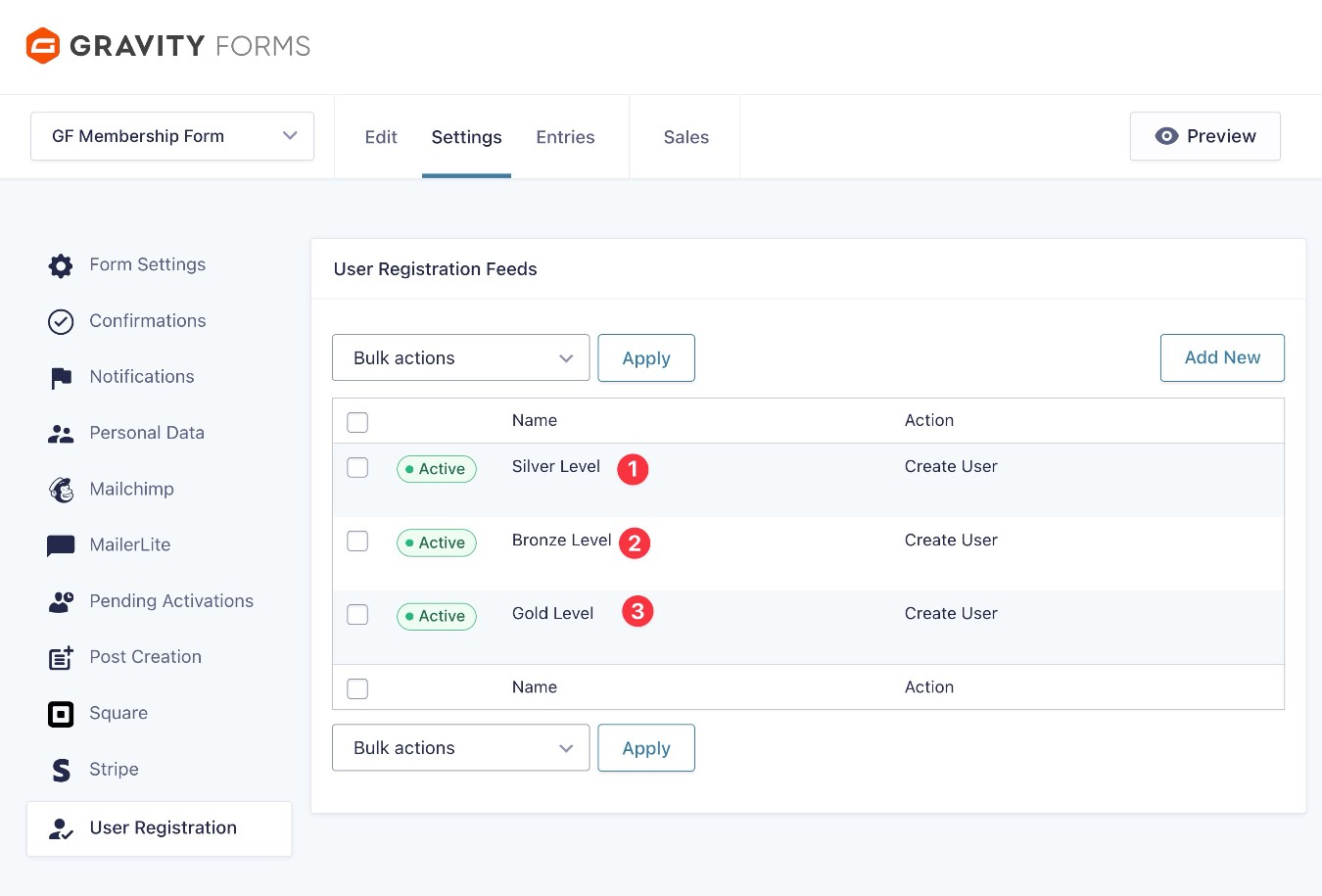Select the header select-all checkbox
The width and height of the screenshot is (1322, 896).
tap(357, 421)
